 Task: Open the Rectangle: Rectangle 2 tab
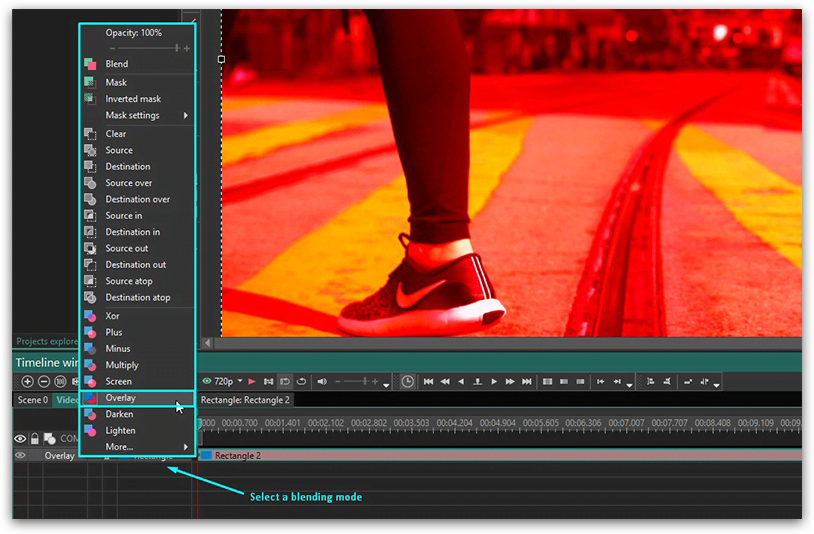coord(246,400)
